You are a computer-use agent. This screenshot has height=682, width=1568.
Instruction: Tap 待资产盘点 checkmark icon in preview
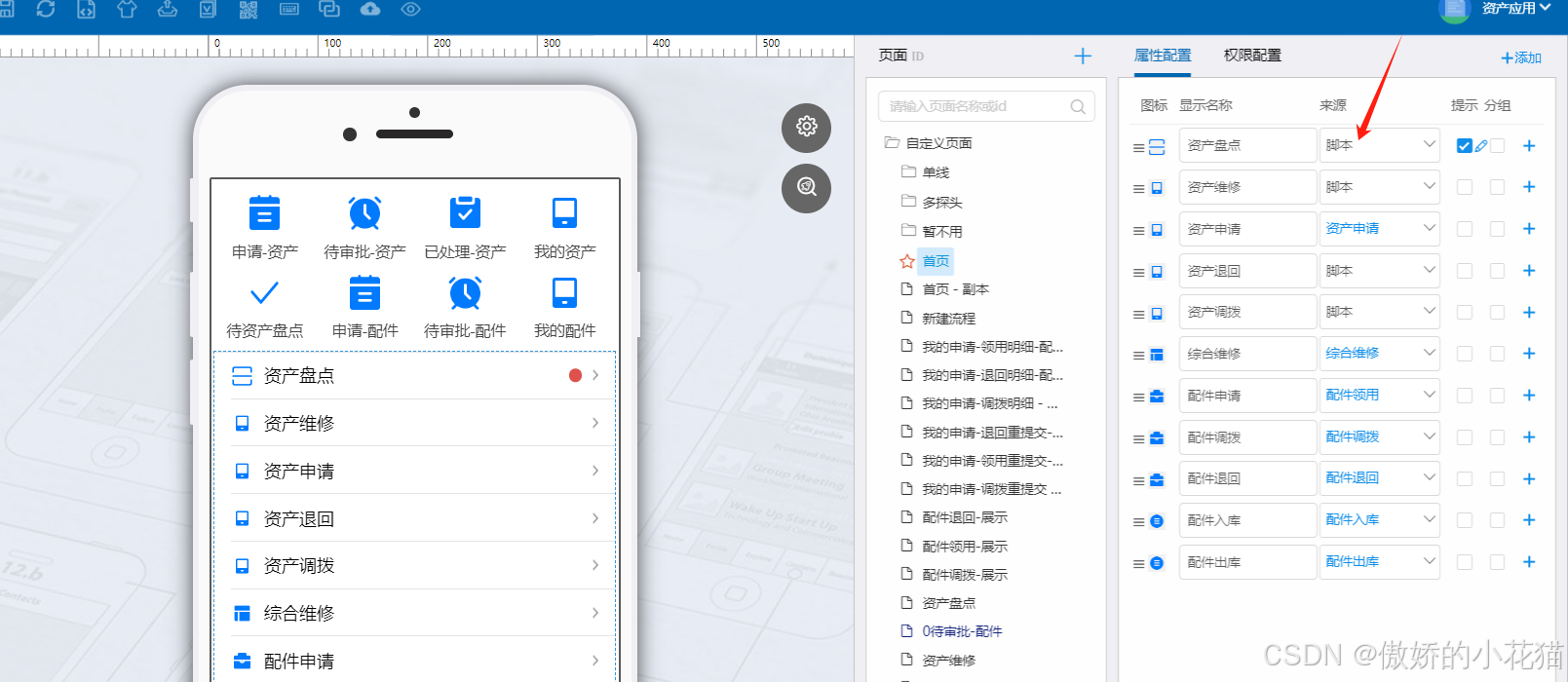pos(264,292)
